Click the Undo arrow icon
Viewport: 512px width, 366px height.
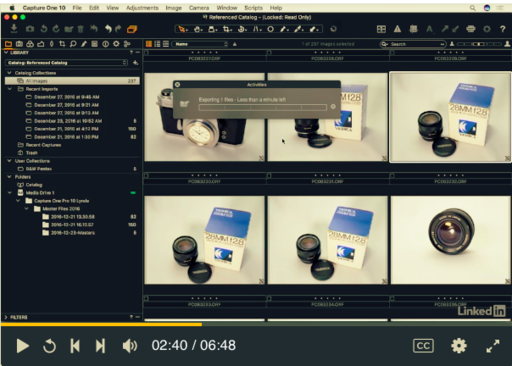108,29
